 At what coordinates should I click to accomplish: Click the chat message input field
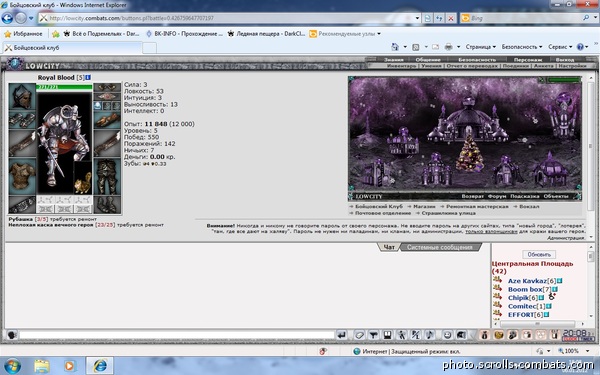point(177,335)
